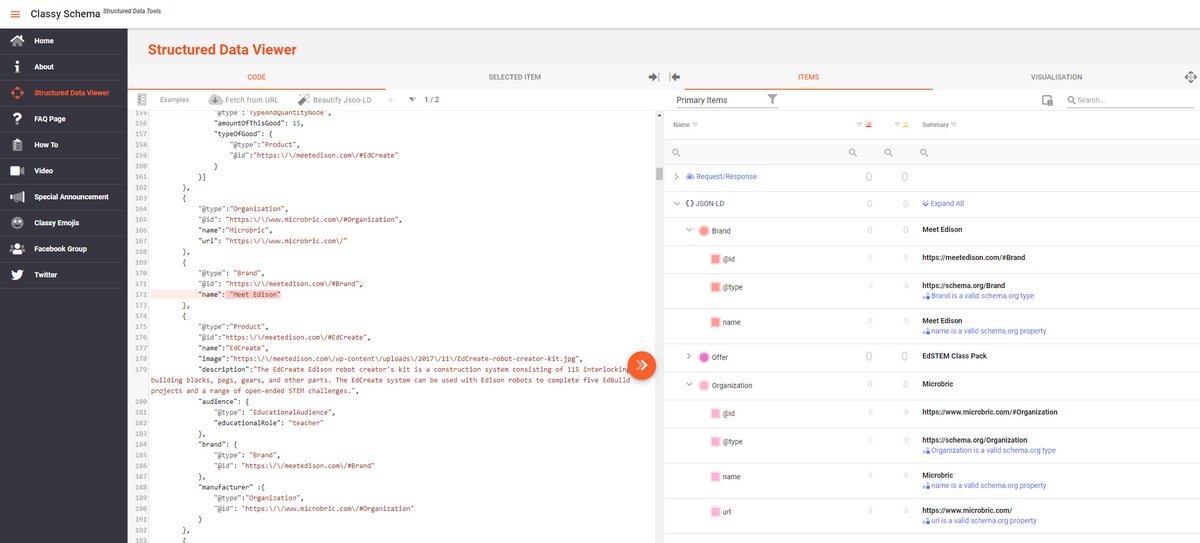Click the search magnifier in Name filter row
Screen dimensions: 1200x543
pyautogui.click(x=677, y=153)
